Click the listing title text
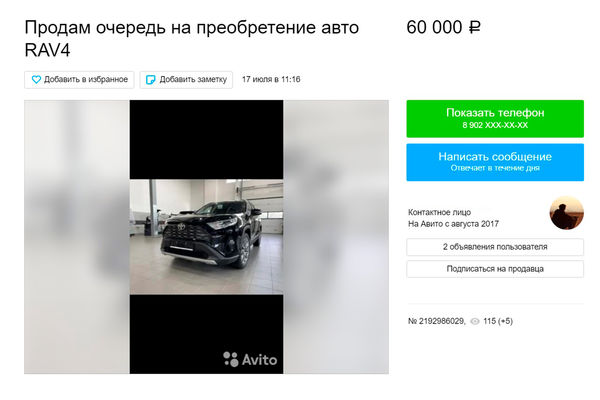 (x=192, y=39)
